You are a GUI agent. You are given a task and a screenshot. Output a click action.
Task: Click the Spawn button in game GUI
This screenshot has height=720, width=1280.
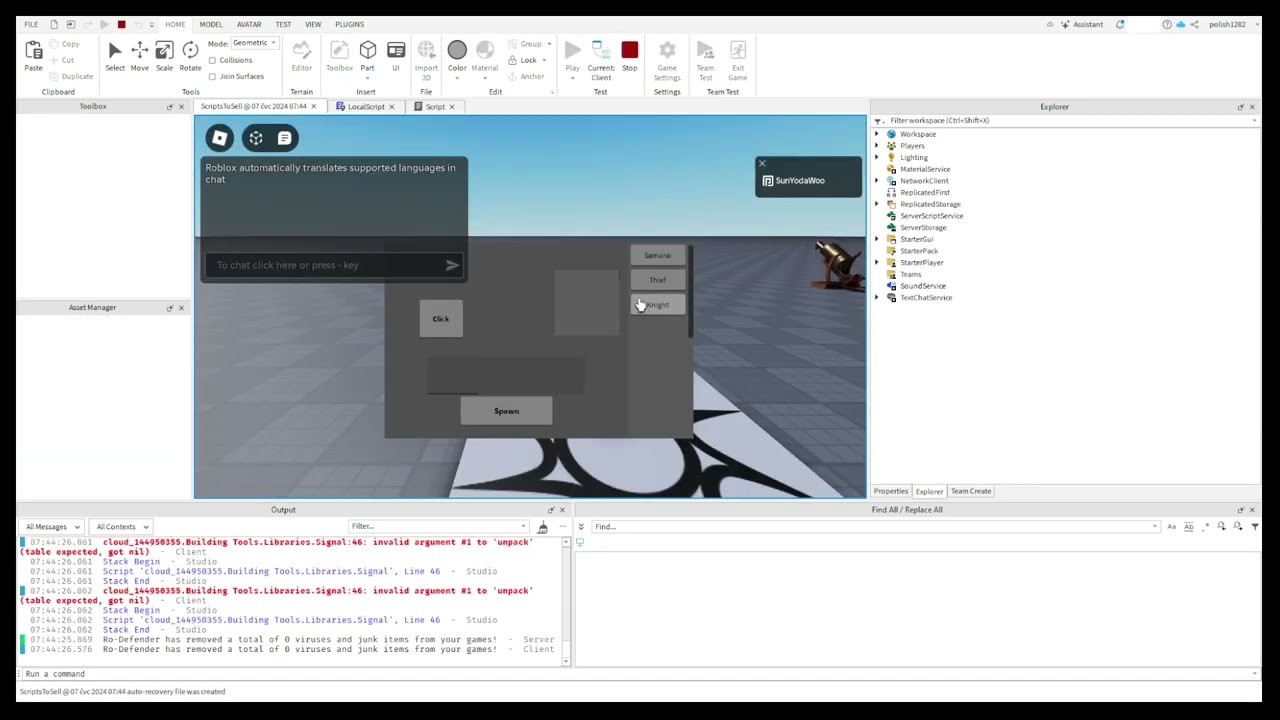coord(506,411)
